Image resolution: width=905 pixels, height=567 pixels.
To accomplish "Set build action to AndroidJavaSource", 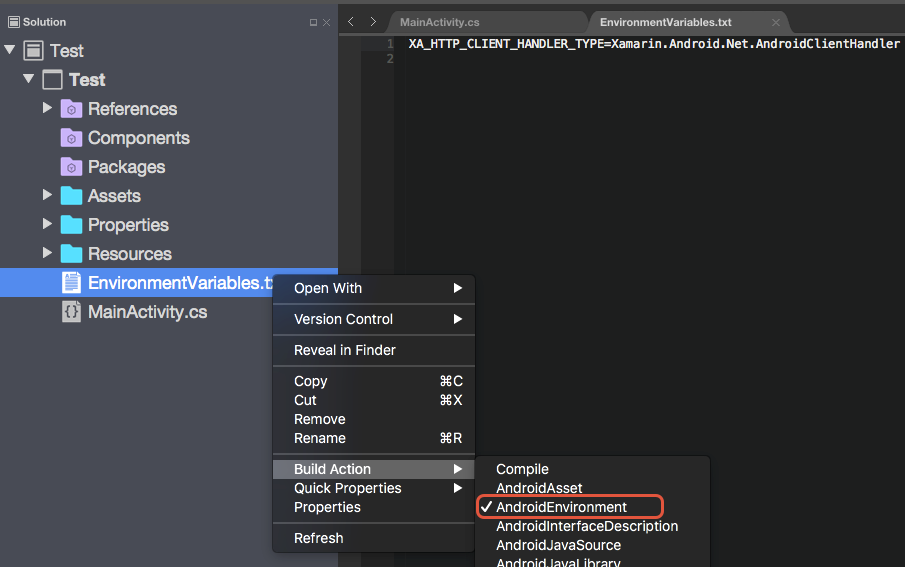I will (x=593, y=546).
